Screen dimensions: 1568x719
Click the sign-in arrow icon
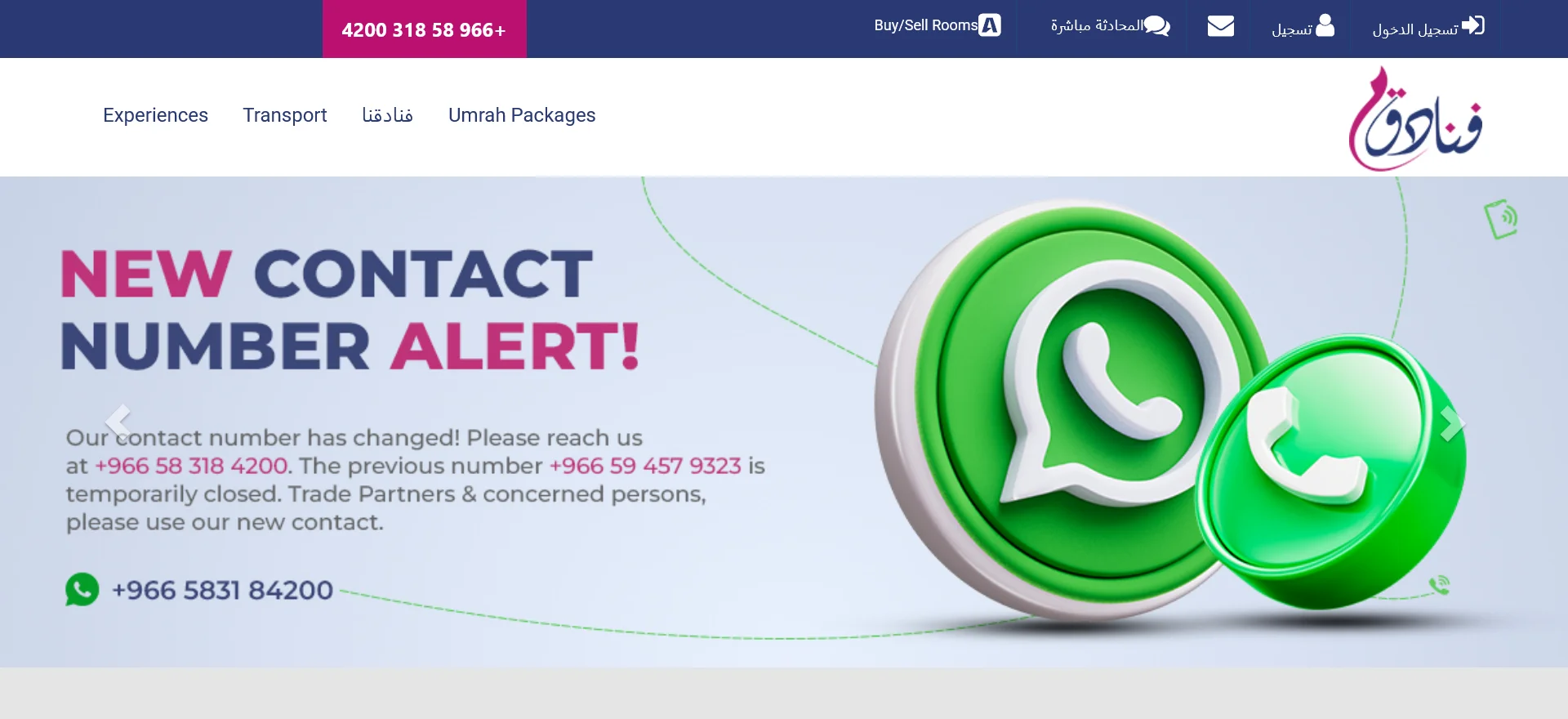1472,25
